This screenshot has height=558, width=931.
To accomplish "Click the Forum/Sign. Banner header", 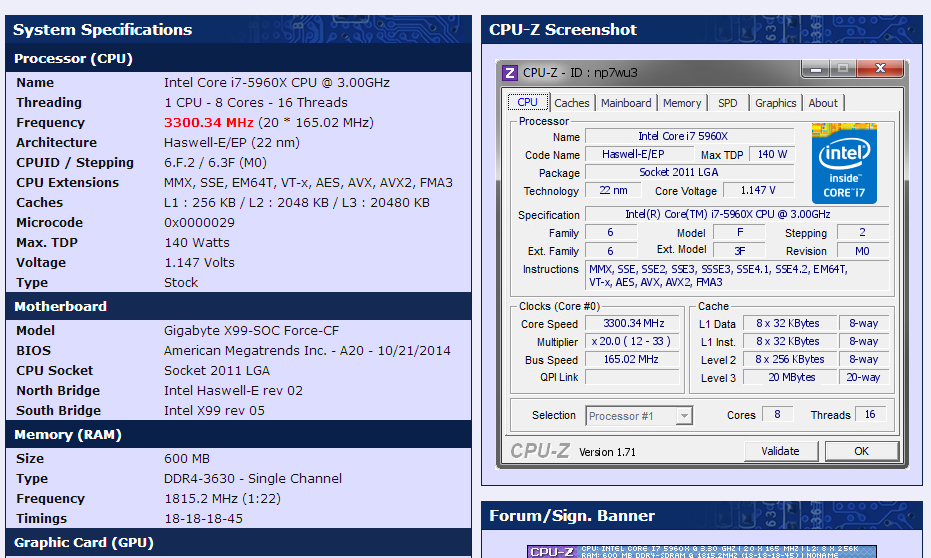I will (x=702, y=516).
